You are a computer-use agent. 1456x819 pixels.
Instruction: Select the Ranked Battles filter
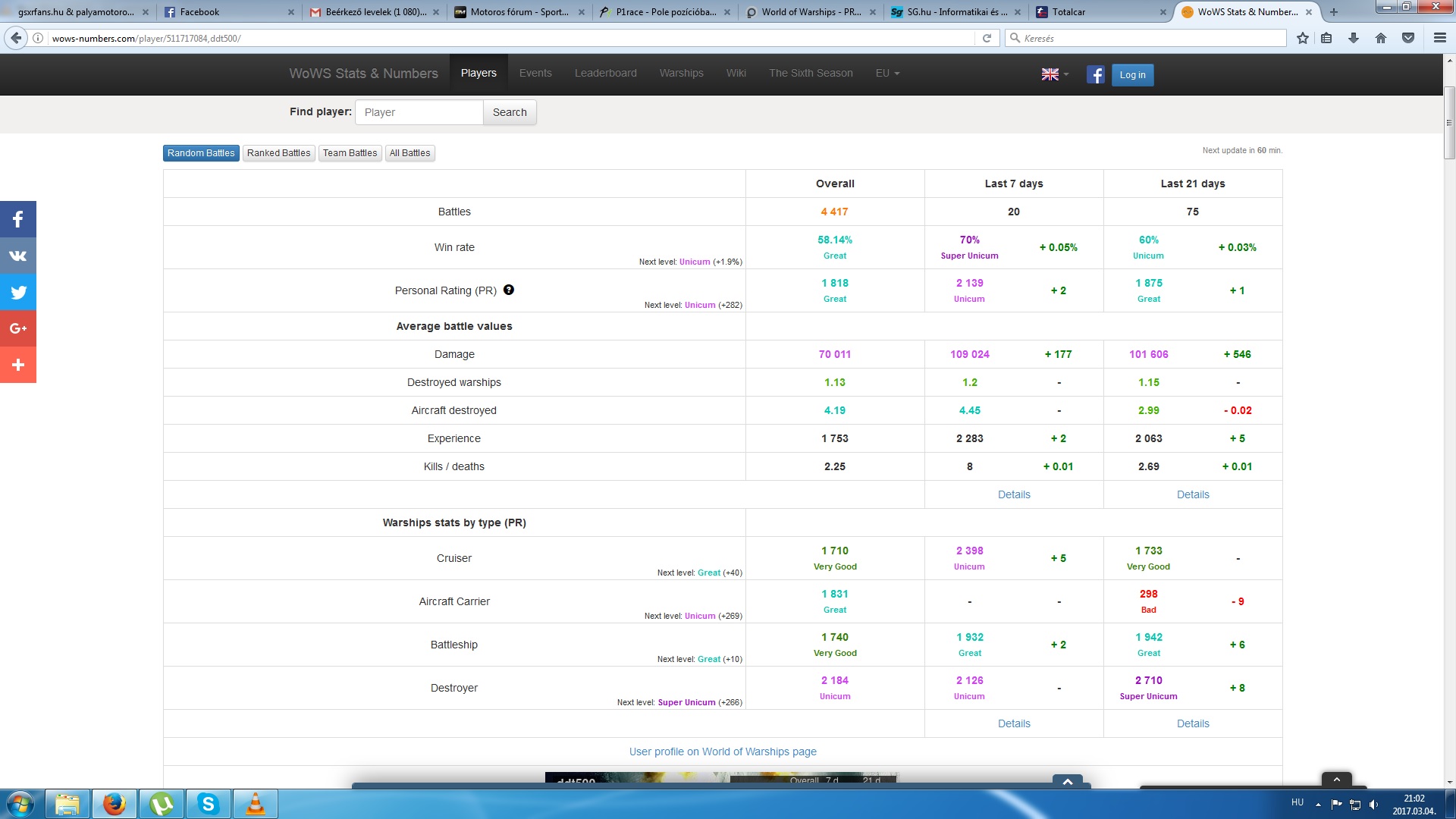[278, 153]
